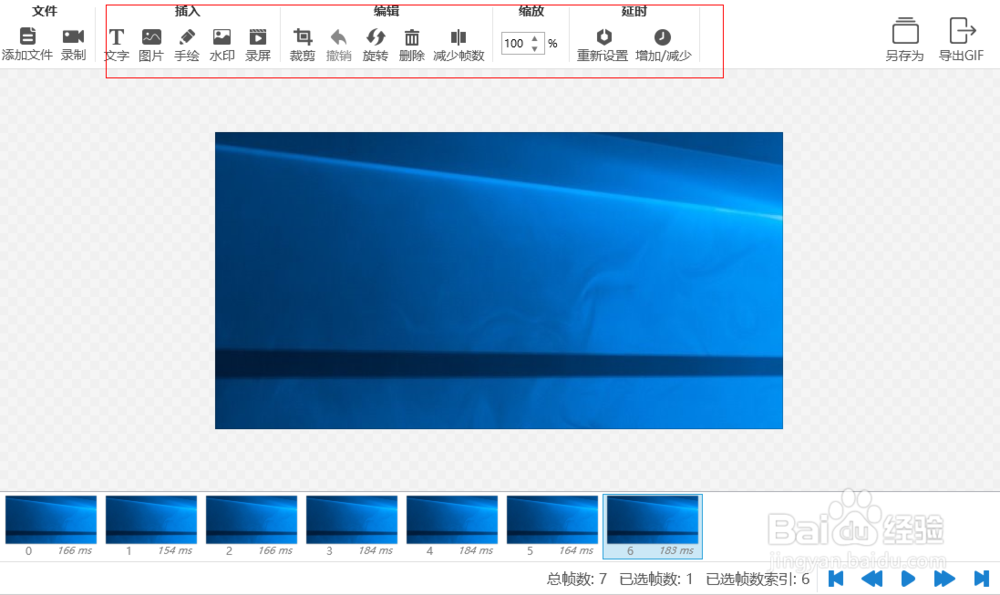This screenshot has width=1000, height=595.
Task: Jump to the first frame
Action: [835, 578]
